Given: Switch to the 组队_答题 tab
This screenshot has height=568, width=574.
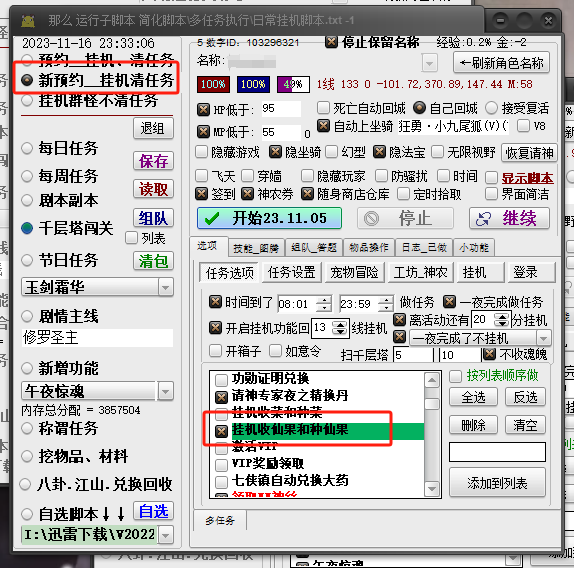Looking at the screenshot, I should coord(314,248).
